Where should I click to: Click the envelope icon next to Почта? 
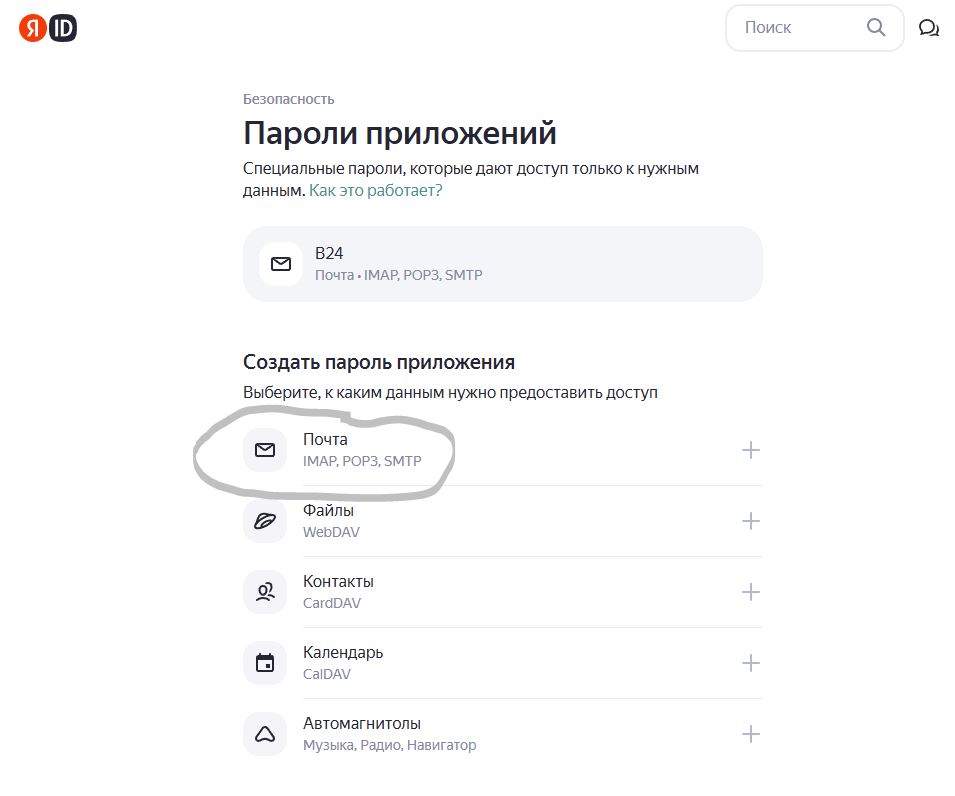click(x=264, y=450)
